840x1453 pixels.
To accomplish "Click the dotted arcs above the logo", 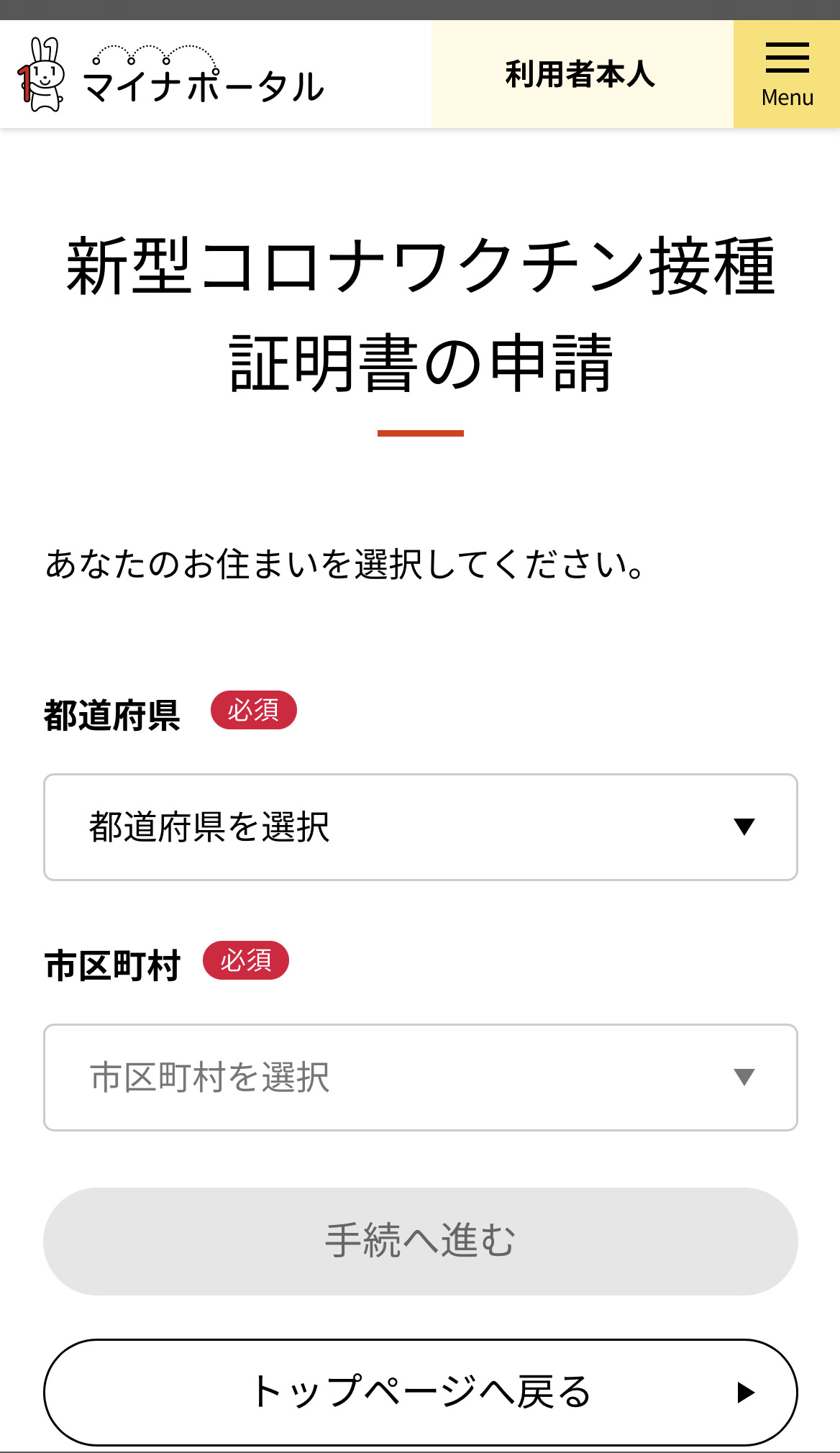I will (x=155, y=54).
